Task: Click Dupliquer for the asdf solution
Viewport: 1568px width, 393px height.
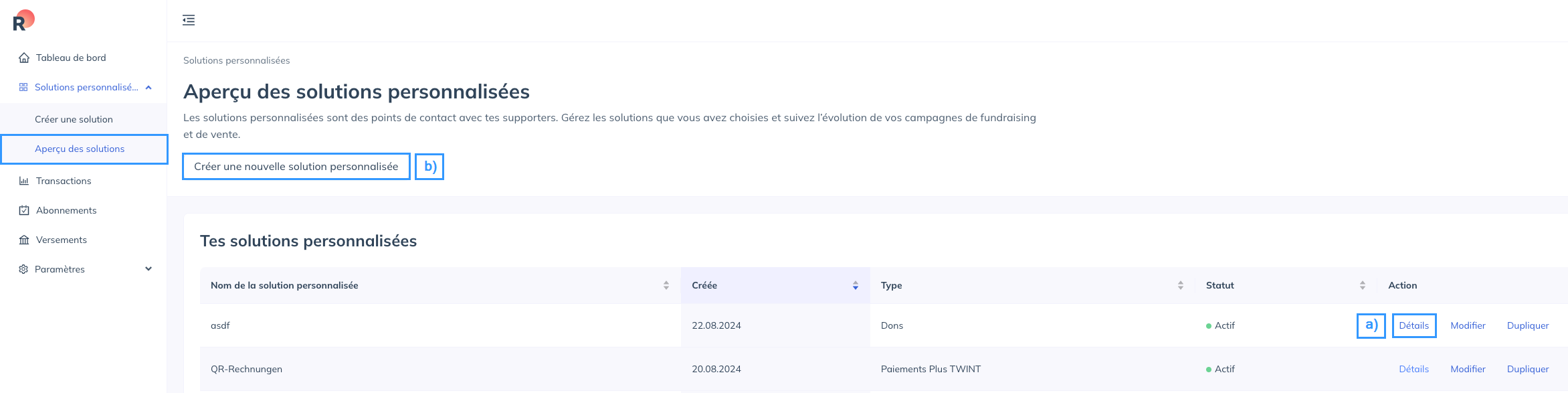Action: tap(1528, 325)
